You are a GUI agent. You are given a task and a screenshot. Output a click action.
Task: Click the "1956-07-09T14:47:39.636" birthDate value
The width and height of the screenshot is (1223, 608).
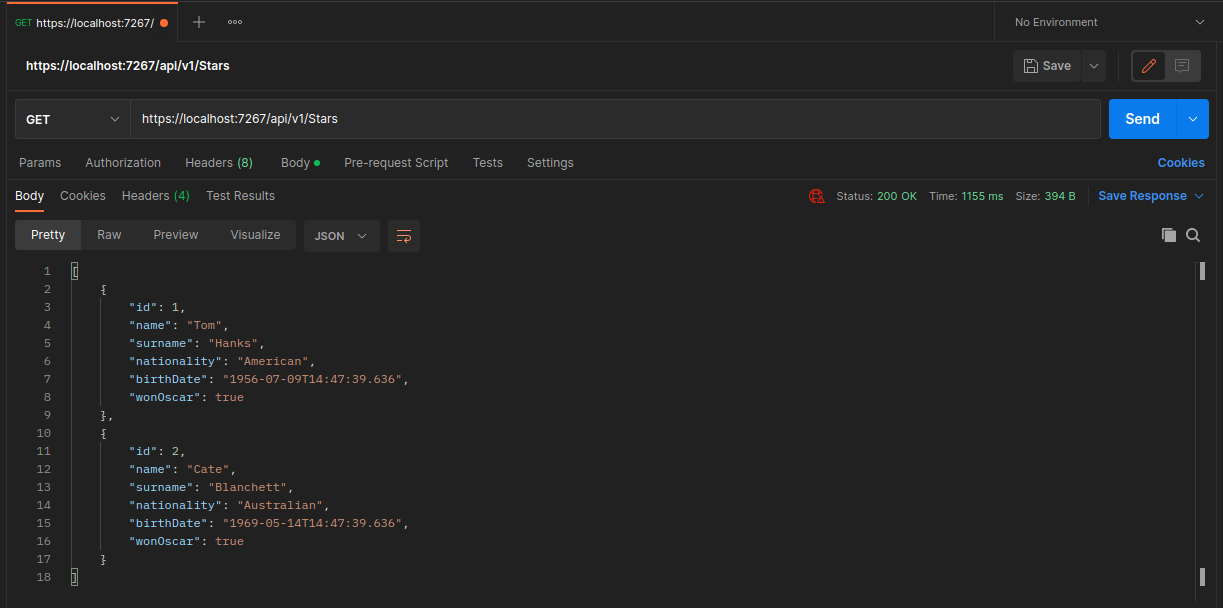point(311,379)
